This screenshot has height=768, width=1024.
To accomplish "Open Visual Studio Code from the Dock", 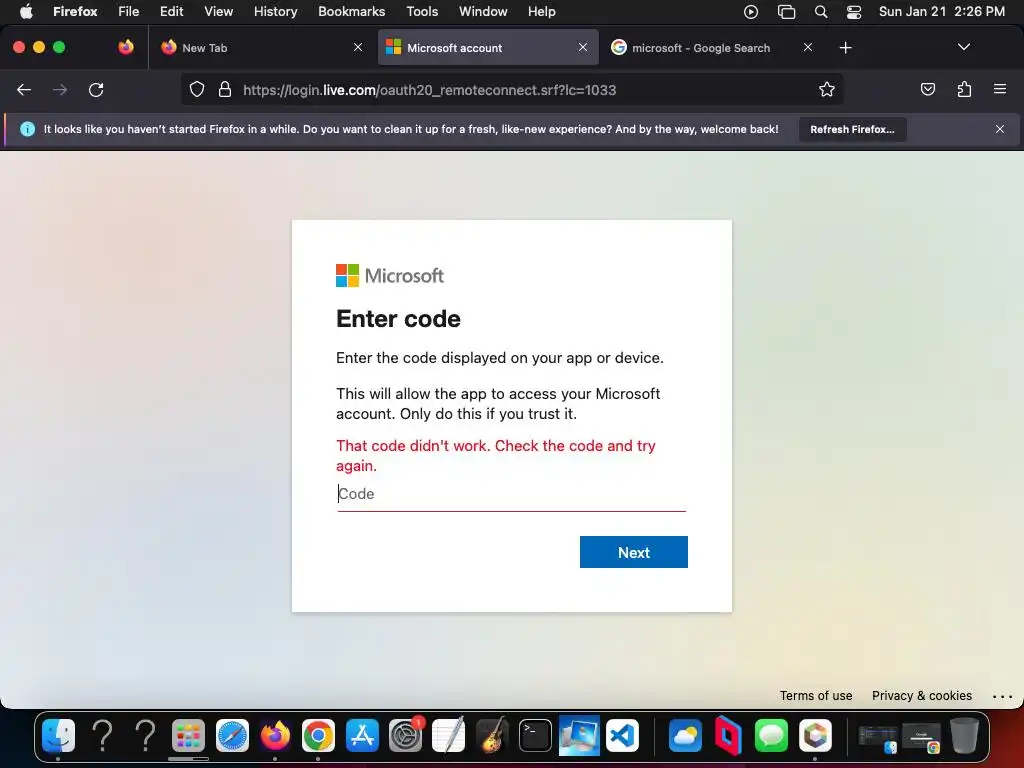I will pyautogui.click(x=622, y=735).
